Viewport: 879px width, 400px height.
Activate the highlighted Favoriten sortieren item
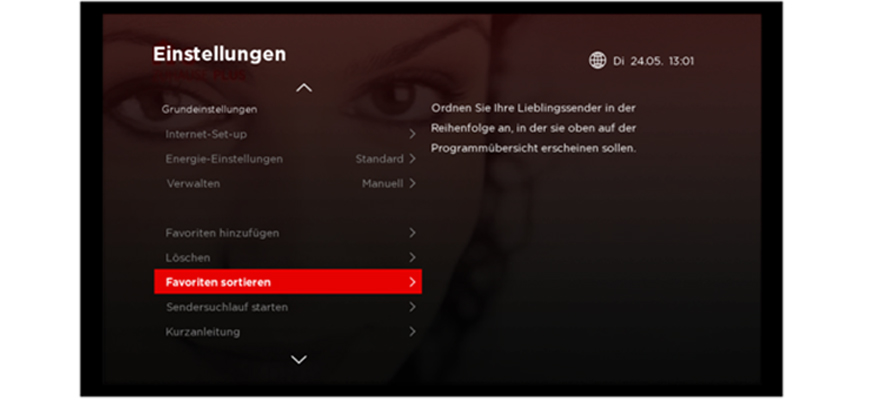pos(288,282)
